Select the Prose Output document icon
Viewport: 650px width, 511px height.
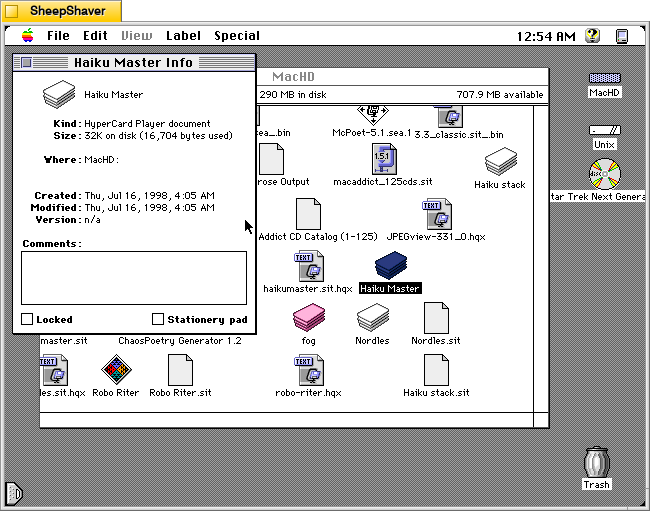click(271, 159)
